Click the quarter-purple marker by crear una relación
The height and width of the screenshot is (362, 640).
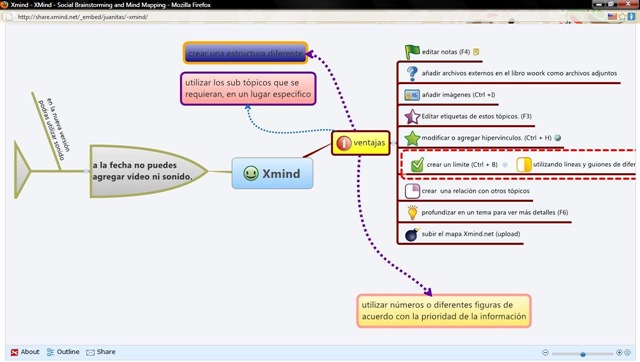(412, 191)
